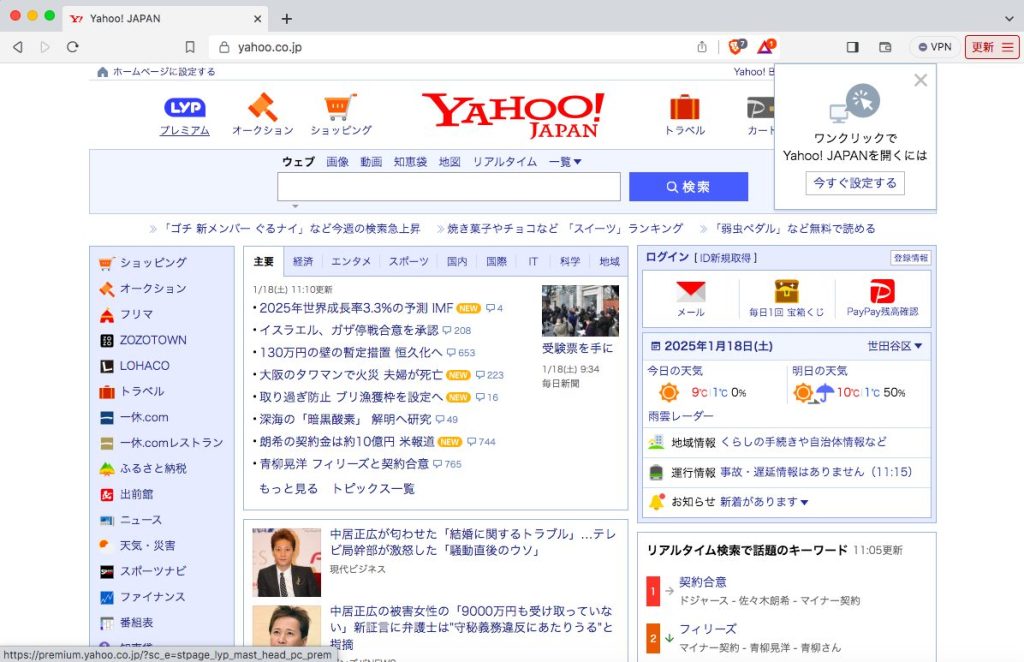Screen dimensions: 1024x662
Task: Close the one-click setup popup
Action: [921, 80]
